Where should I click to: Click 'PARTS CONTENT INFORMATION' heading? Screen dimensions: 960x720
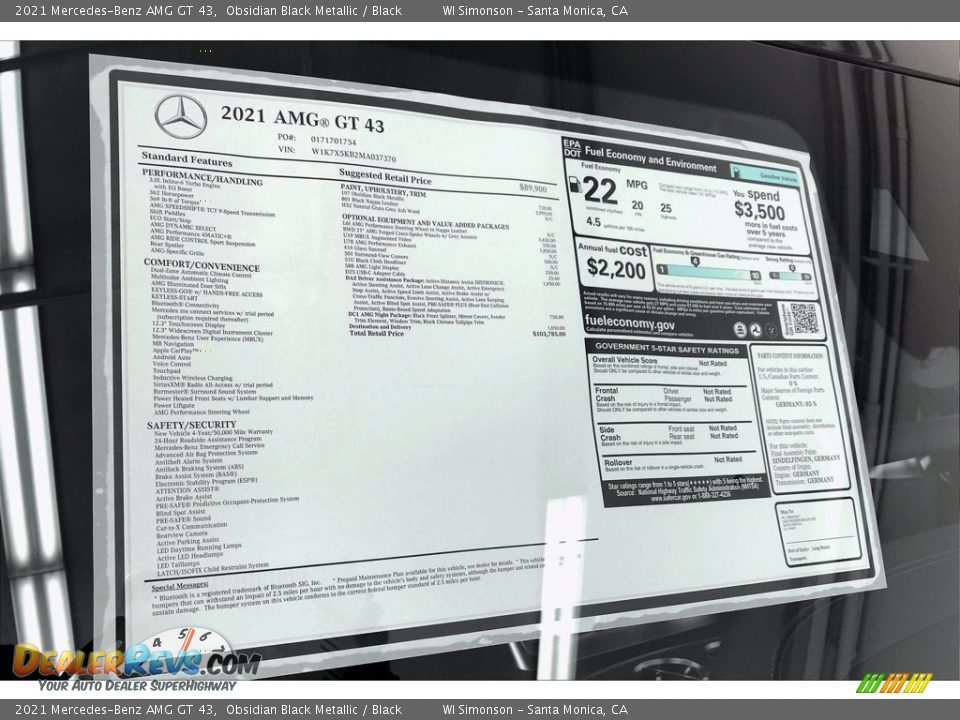click(790, 355)
